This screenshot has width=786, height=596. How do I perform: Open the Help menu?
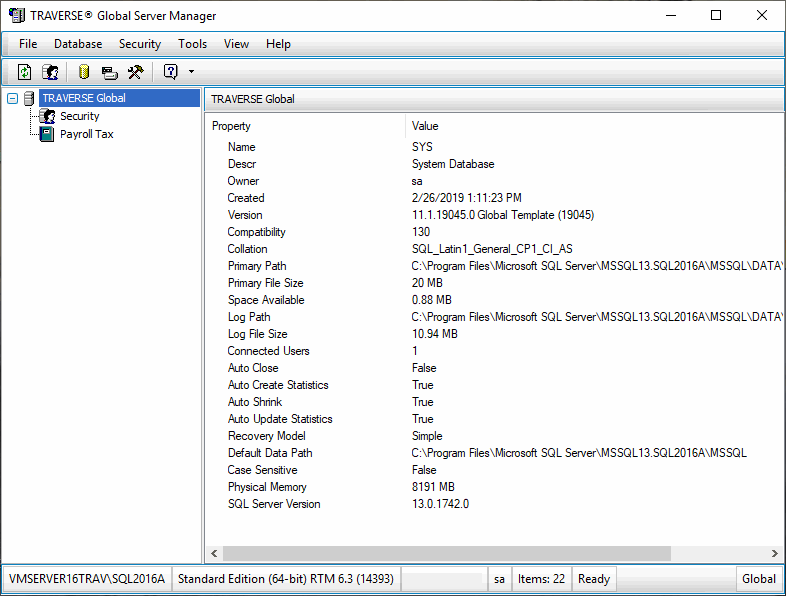[x=278, y=44]
